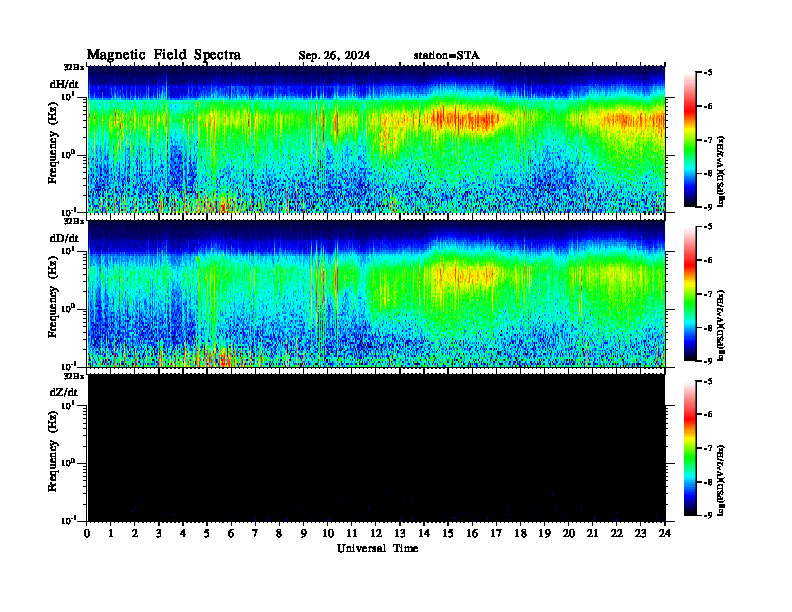The width and height of the screenshot is (792, 612).
Task: Click hour tick label "19" on time axis
Action: click(x=544, y=534)
